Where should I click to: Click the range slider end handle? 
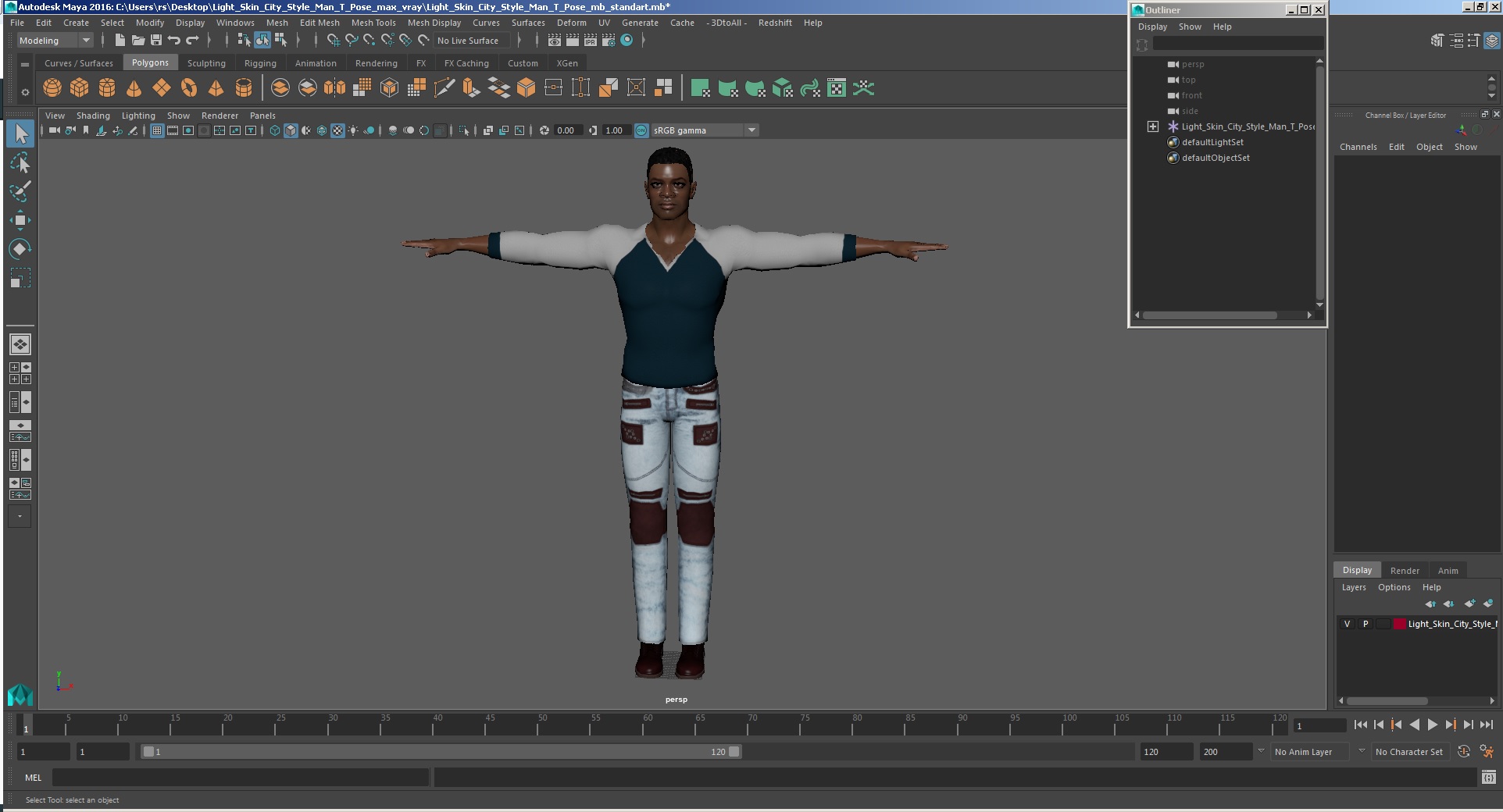[734, 752]
